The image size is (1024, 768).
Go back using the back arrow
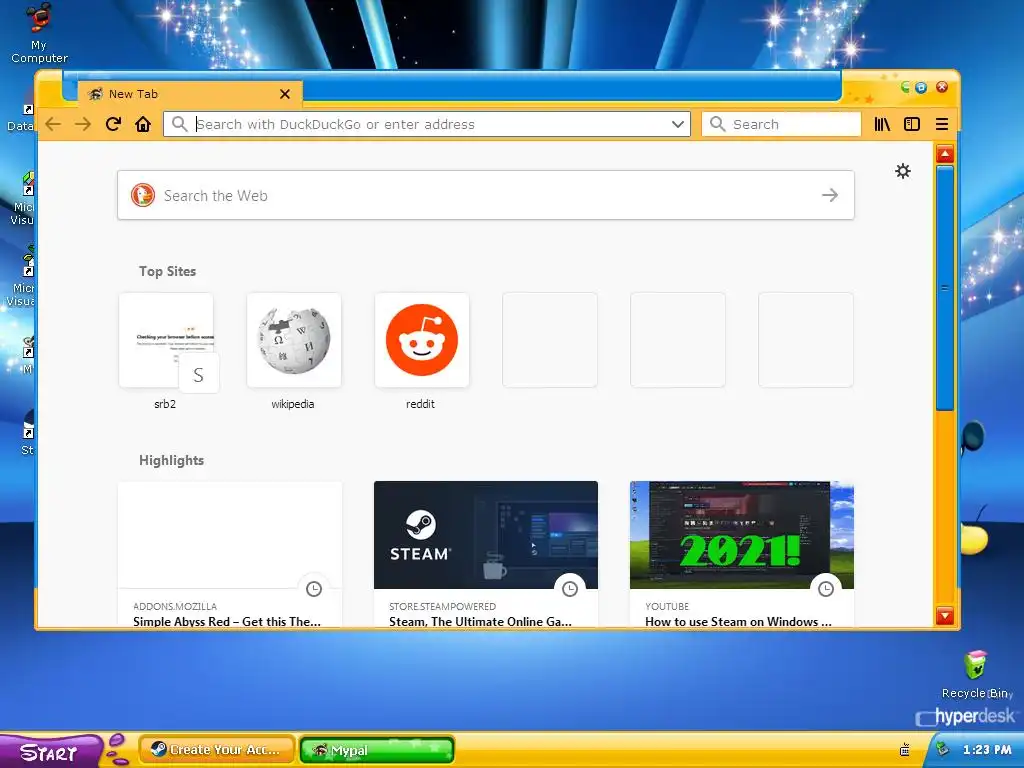coord(53,124)
